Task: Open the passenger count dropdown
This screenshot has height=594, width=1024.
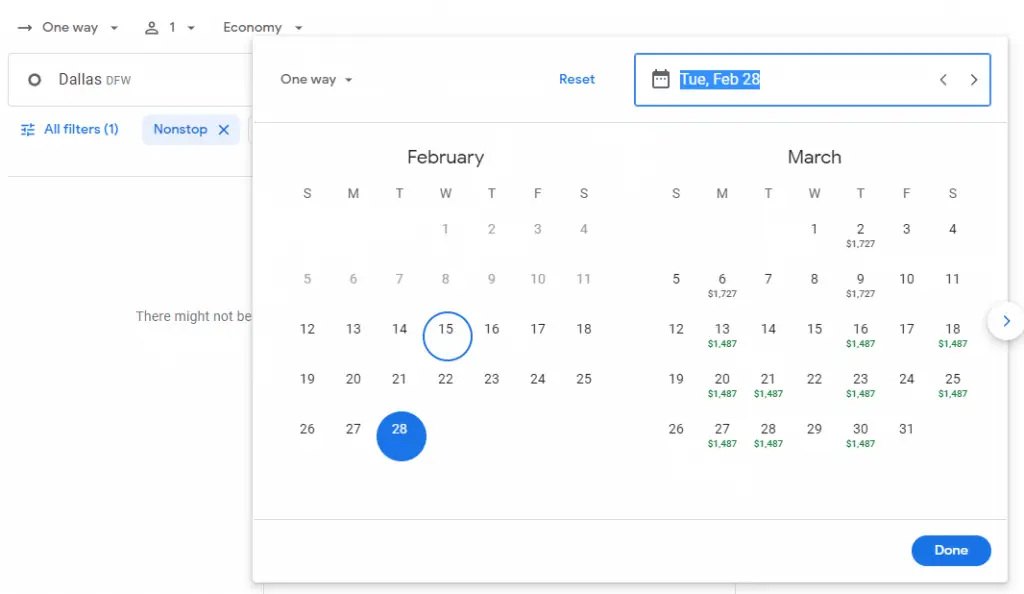Action: [170, 28]
